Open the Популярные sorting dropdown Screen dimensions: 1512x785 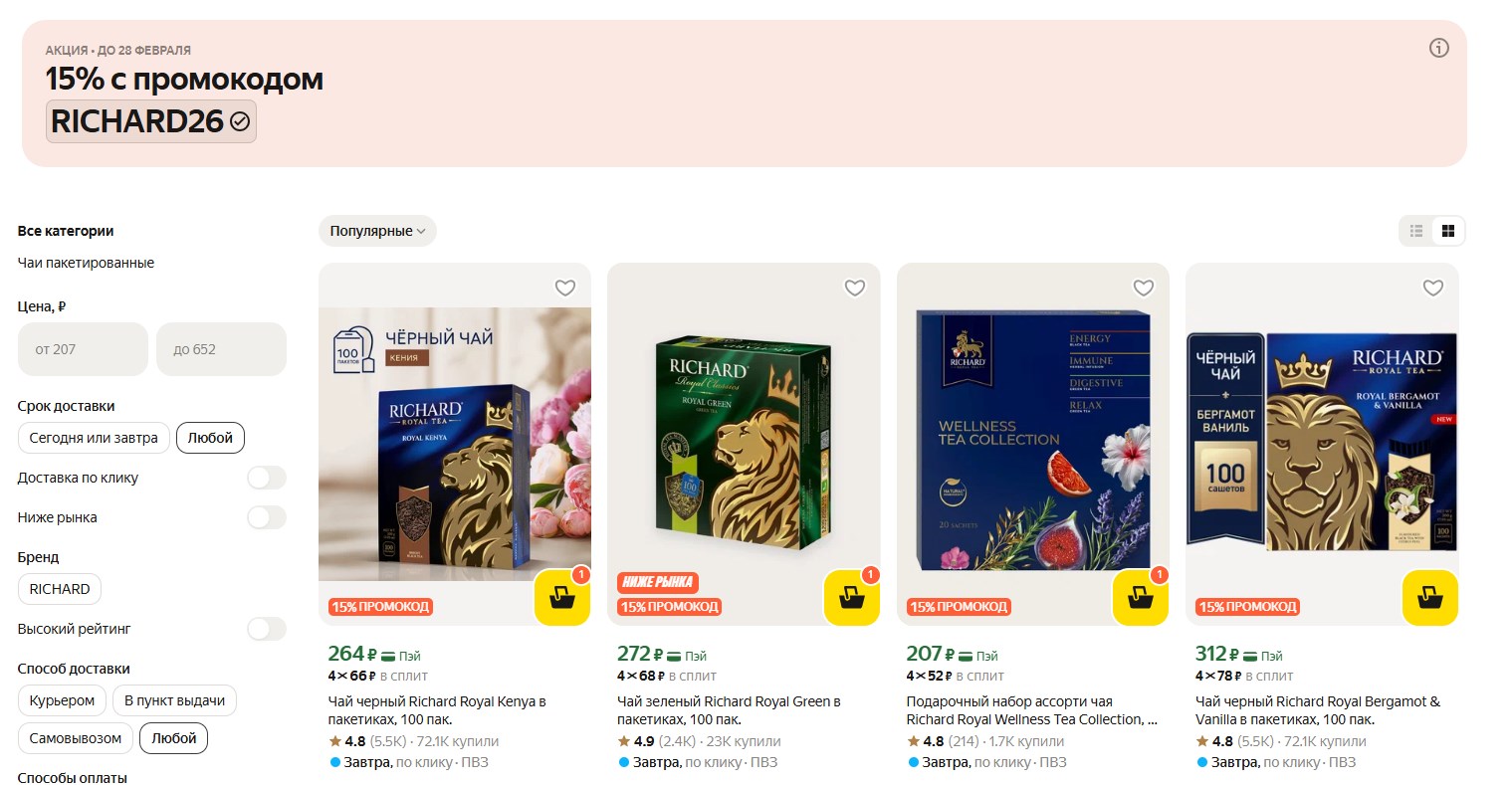click(x=377, y=231)
